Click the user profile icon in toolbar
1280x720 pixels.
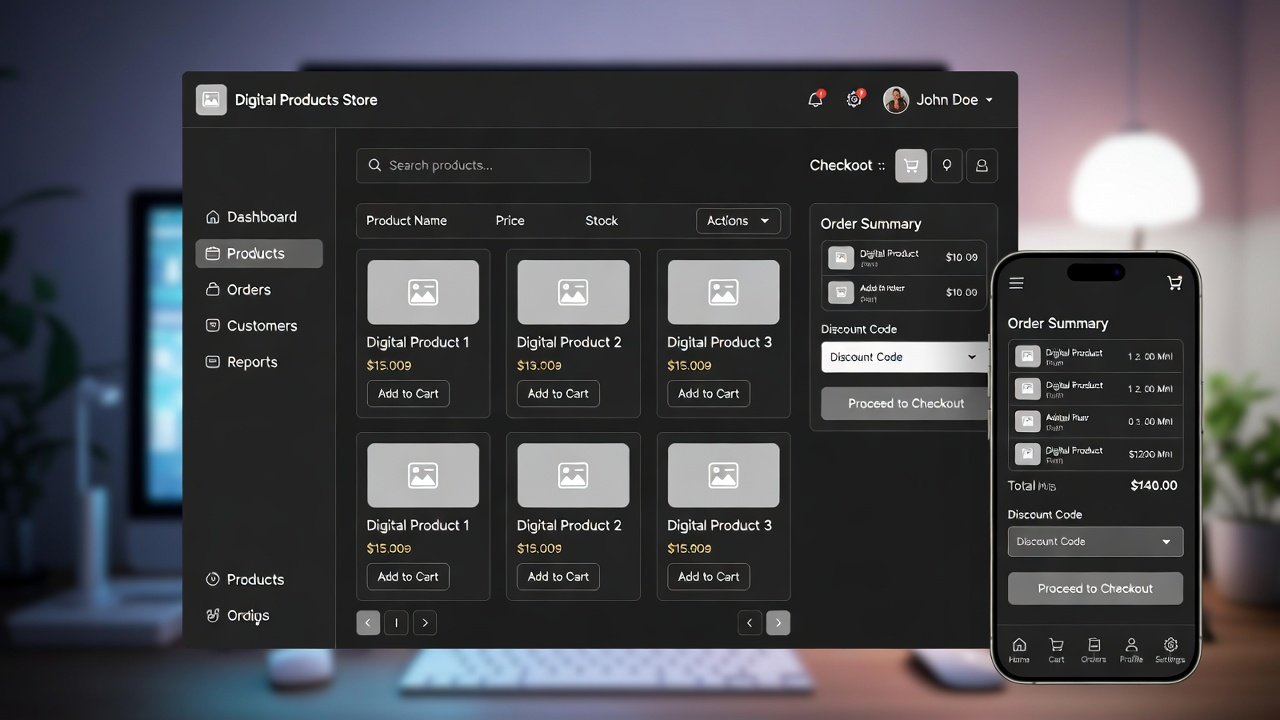point(982,166)
